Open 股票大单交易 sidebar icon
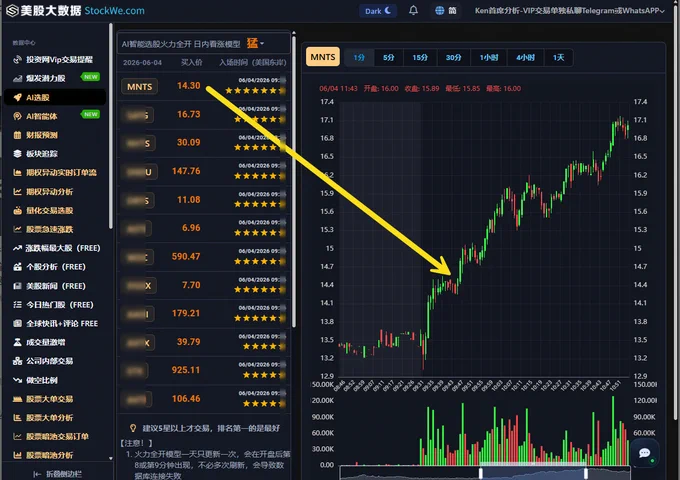Viewport: 680px width, 480px height. (x=17, y=399)
